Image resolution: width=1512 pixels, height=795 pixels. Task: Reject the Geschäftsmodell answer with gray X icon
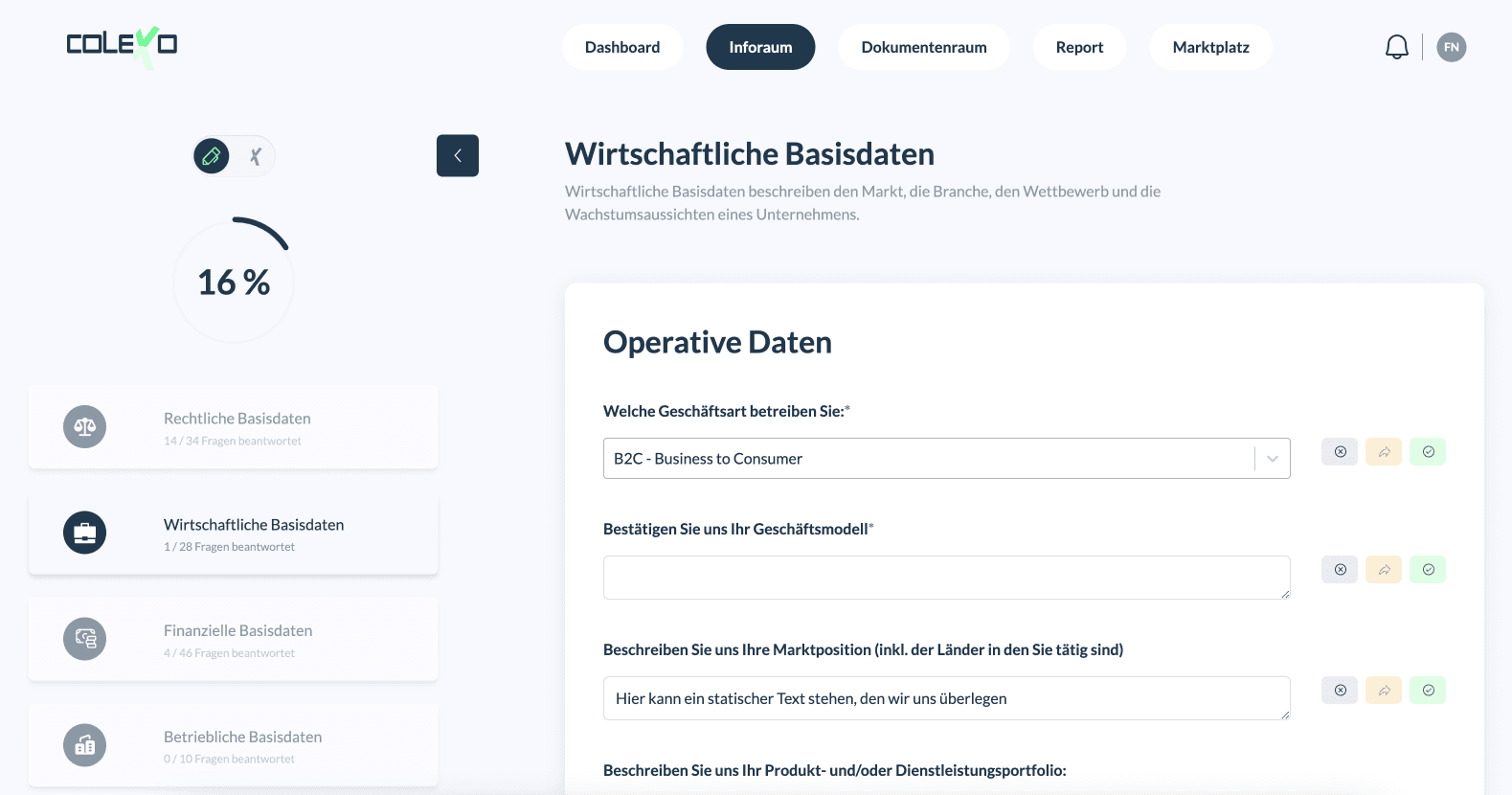coord(1340,570)
